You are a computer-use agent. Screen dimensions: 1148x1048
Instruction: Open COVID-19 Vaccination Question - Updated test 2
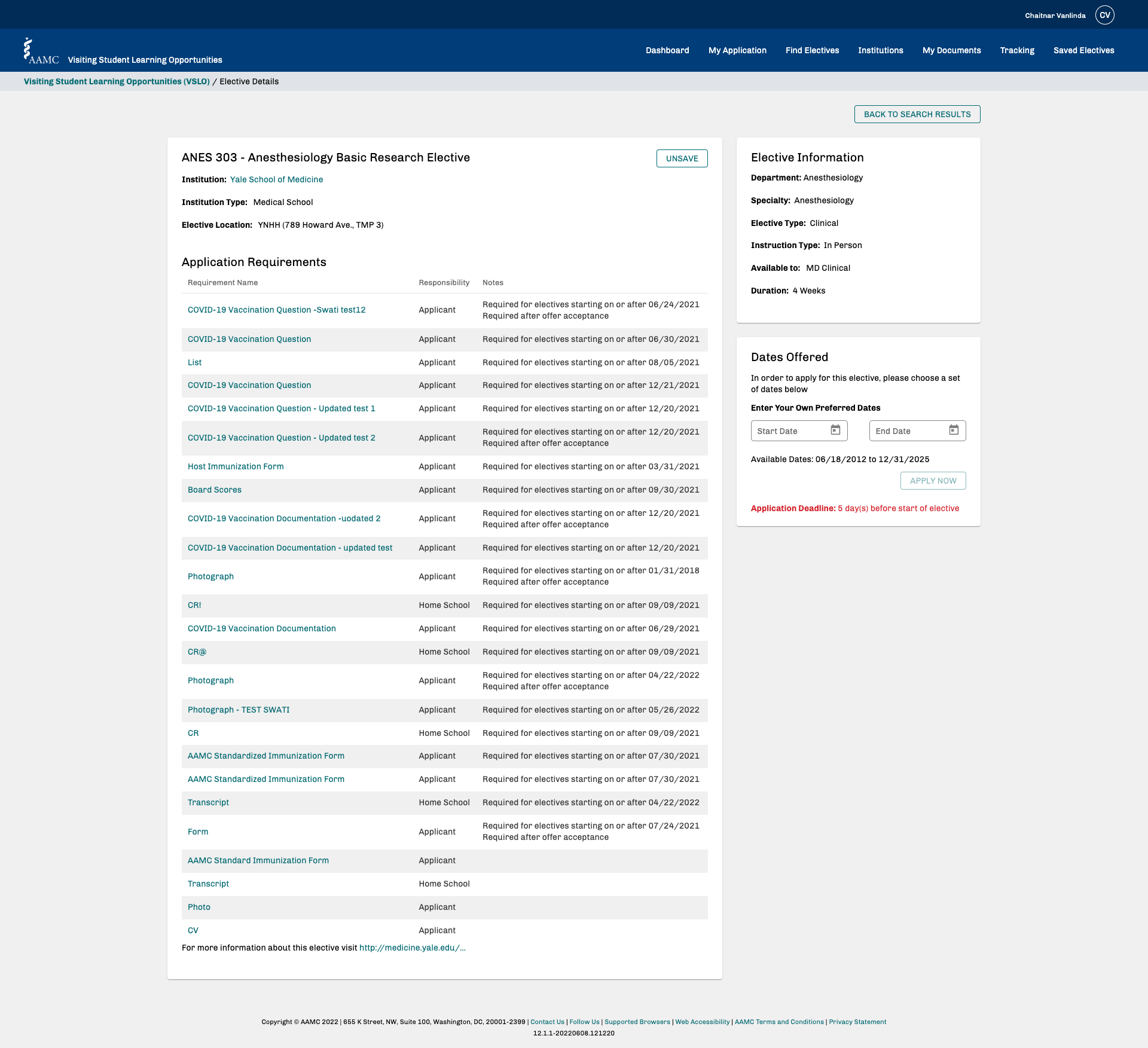(281, 438)
